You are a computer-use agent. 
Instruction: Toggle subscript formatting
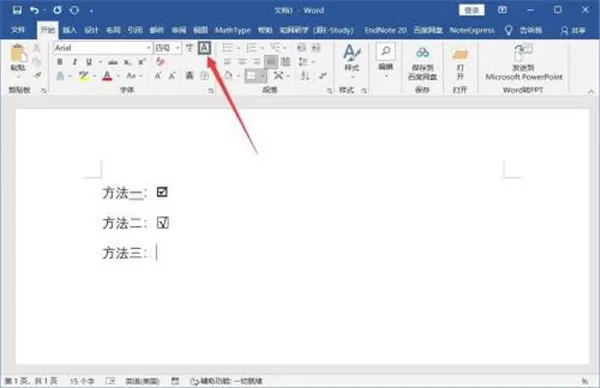click(127, 62)
